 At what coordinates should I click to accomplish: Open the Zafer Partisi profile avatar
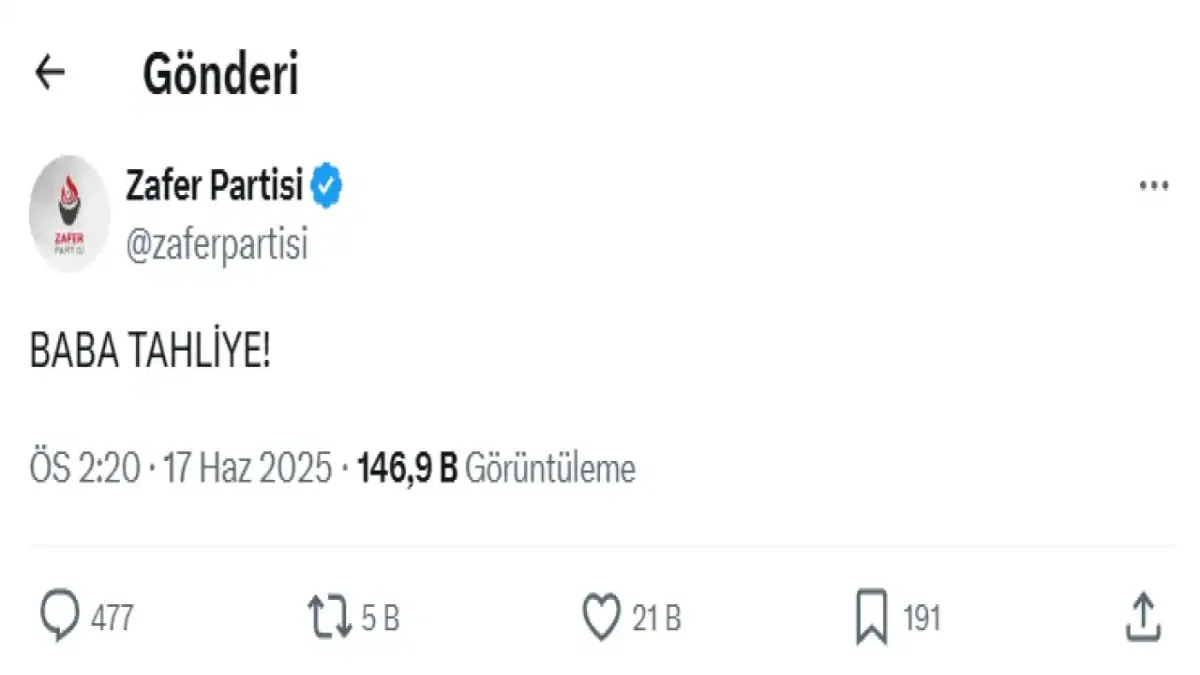coord(69,214)
